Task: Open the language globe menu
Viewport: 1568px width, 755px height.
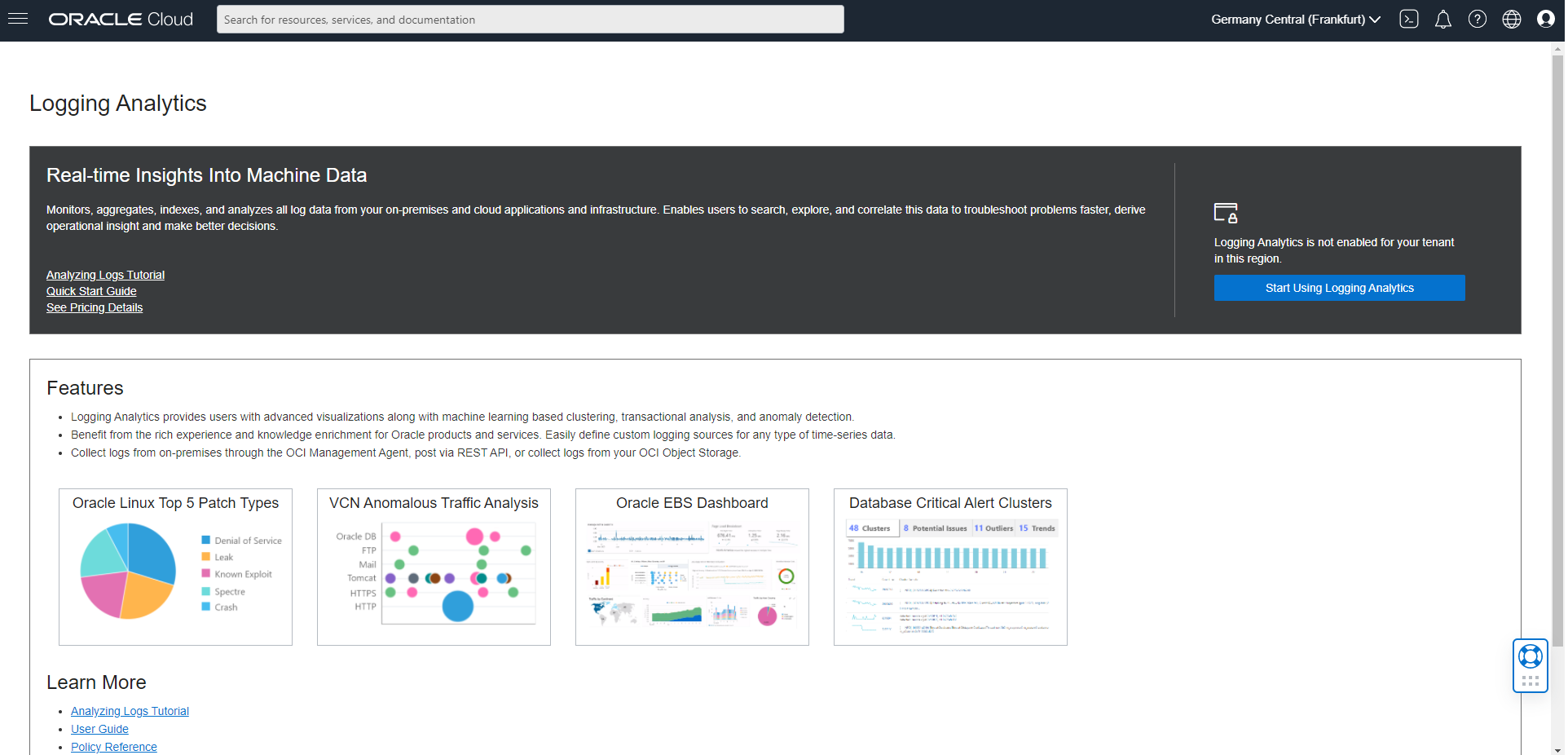Action: (x=1512, y=20)
